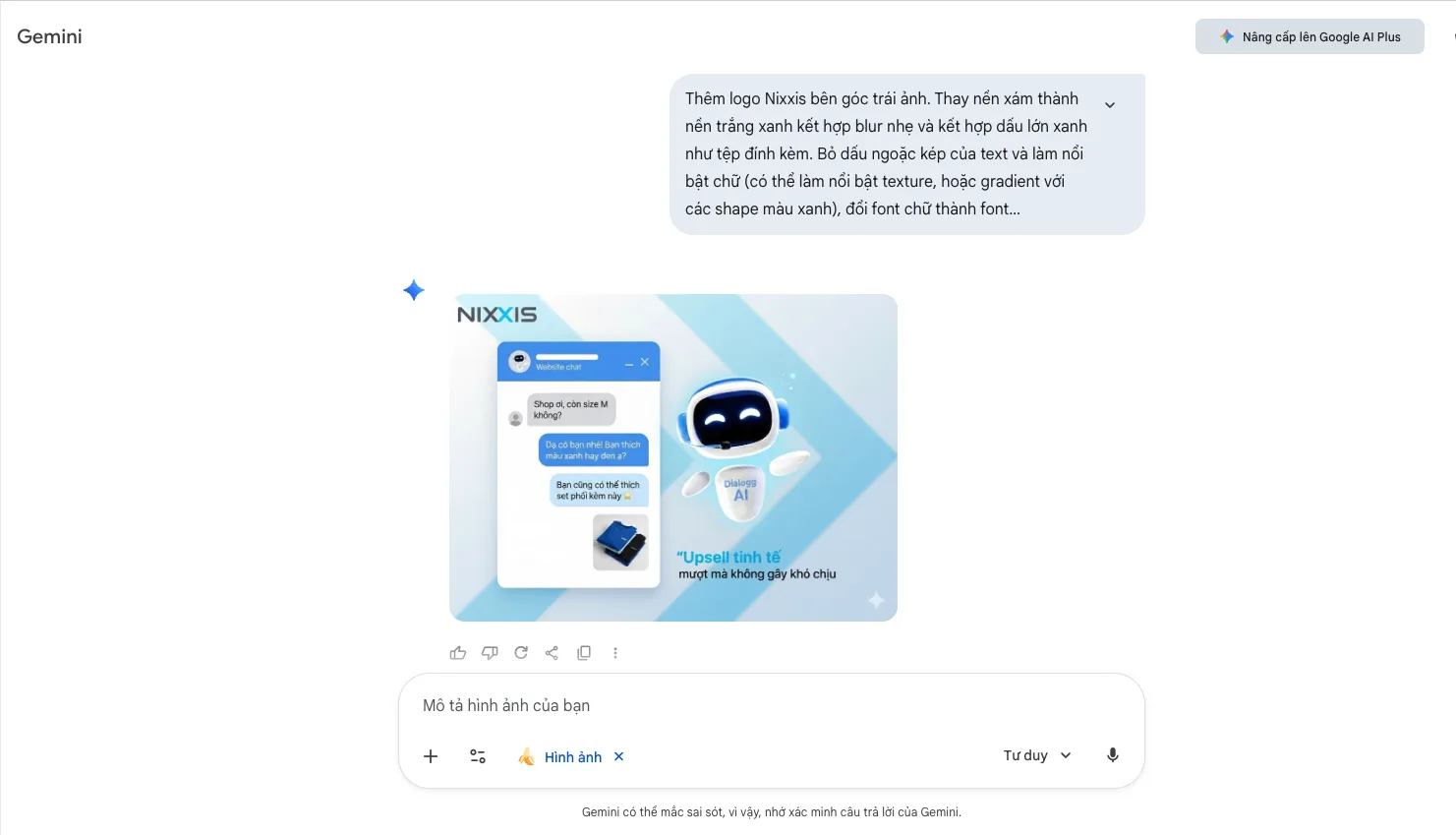The width and height of the screenshot is (1456, 835).
Task: Click the thumbs up icon below image
Action: pos(458,653)
